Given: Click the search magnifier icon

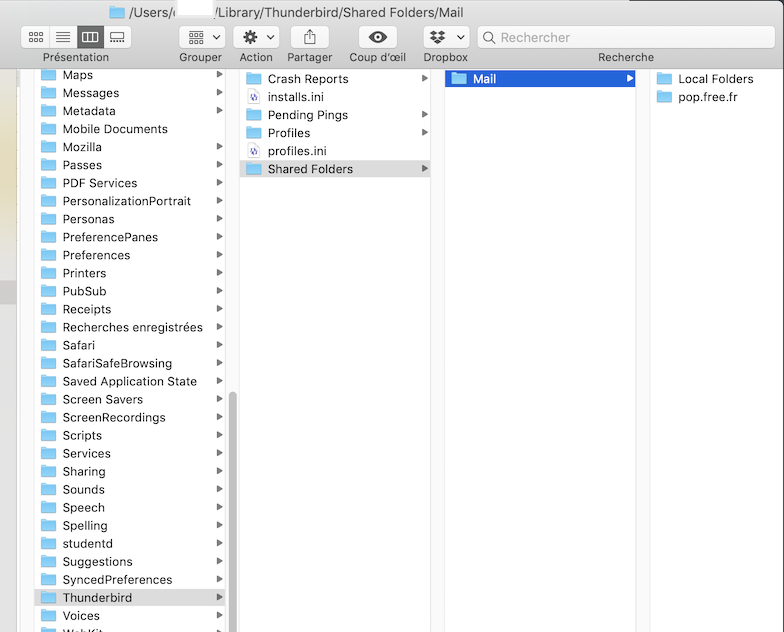Looking at the screenshot, I should click(x=489, y=38).
